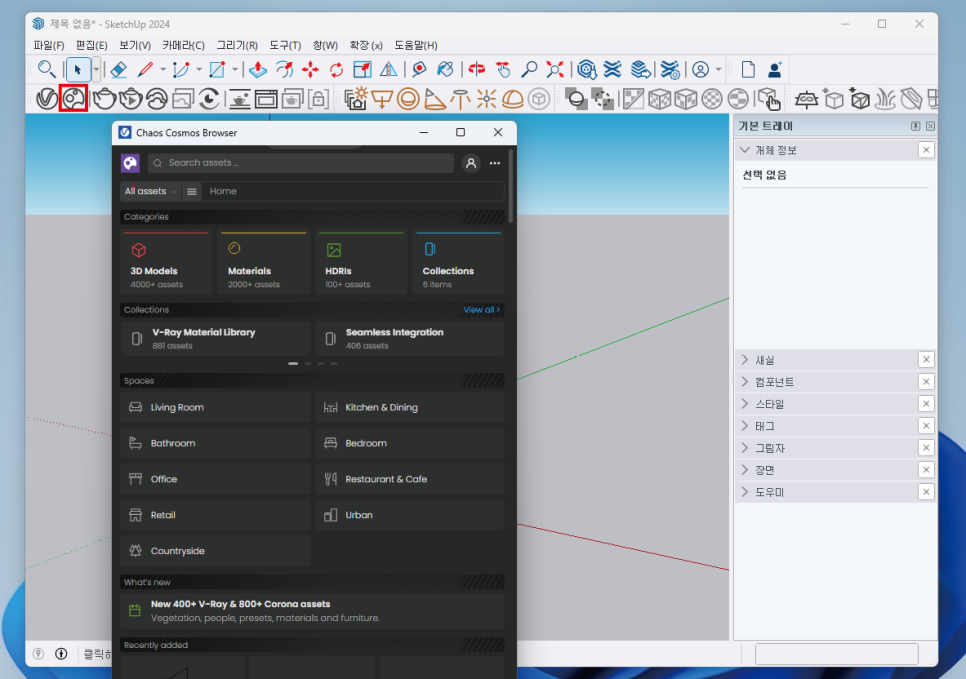Choose the Rectangle shape tool
The height and width of the screenshot is (679, 966).
(x=217, y=70)
